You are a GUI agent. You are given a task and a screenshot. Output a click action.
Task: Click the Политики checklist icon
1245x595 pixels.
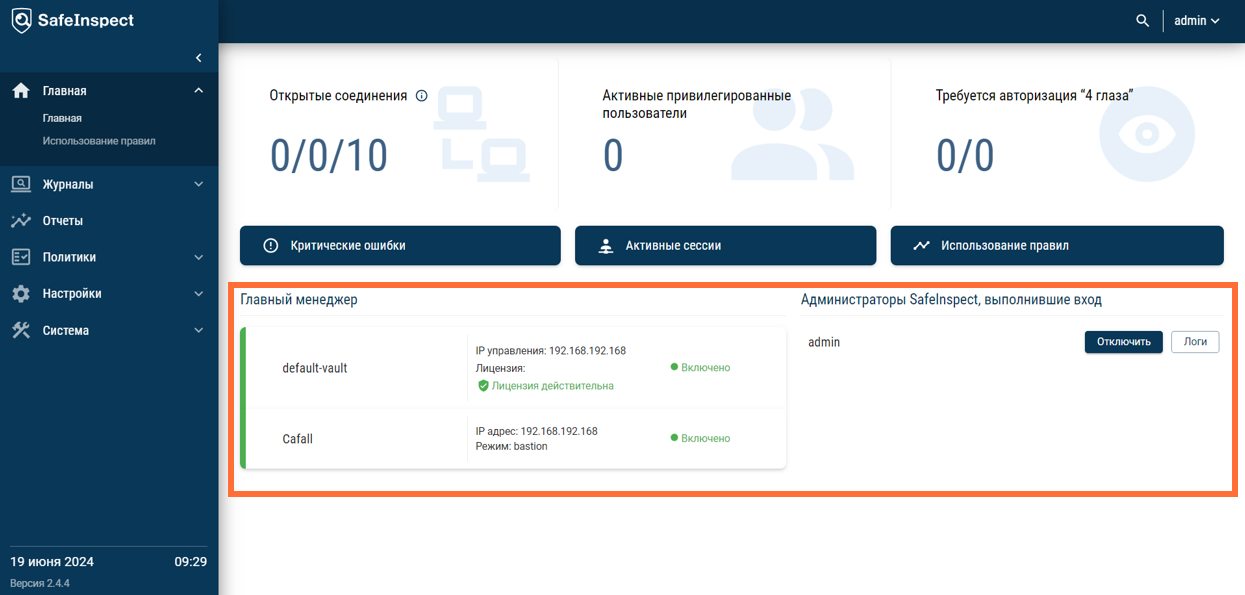pos(21,257)
